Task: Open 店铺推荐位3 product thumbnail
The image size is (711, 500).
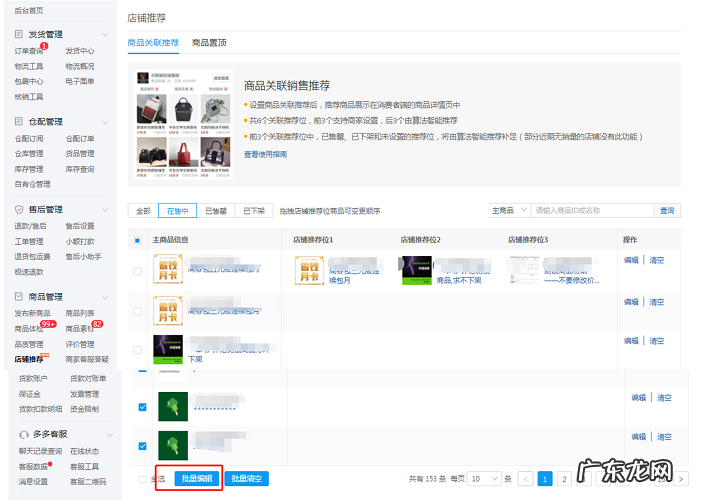Action: (524, 270)
